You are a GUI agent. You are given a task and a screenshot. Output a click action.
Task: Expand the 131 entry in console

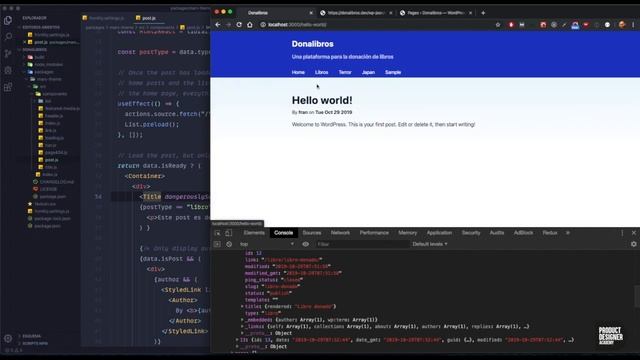(x=237, y=340)
